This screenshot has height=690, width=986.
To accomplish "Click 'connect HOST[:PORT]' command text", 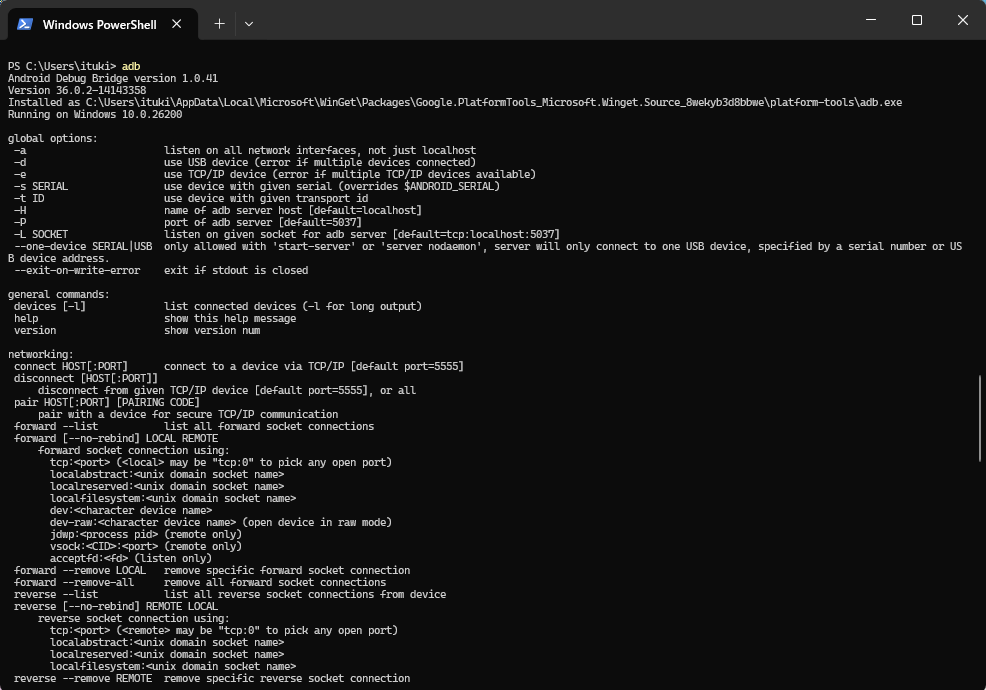I will point(70,366).
